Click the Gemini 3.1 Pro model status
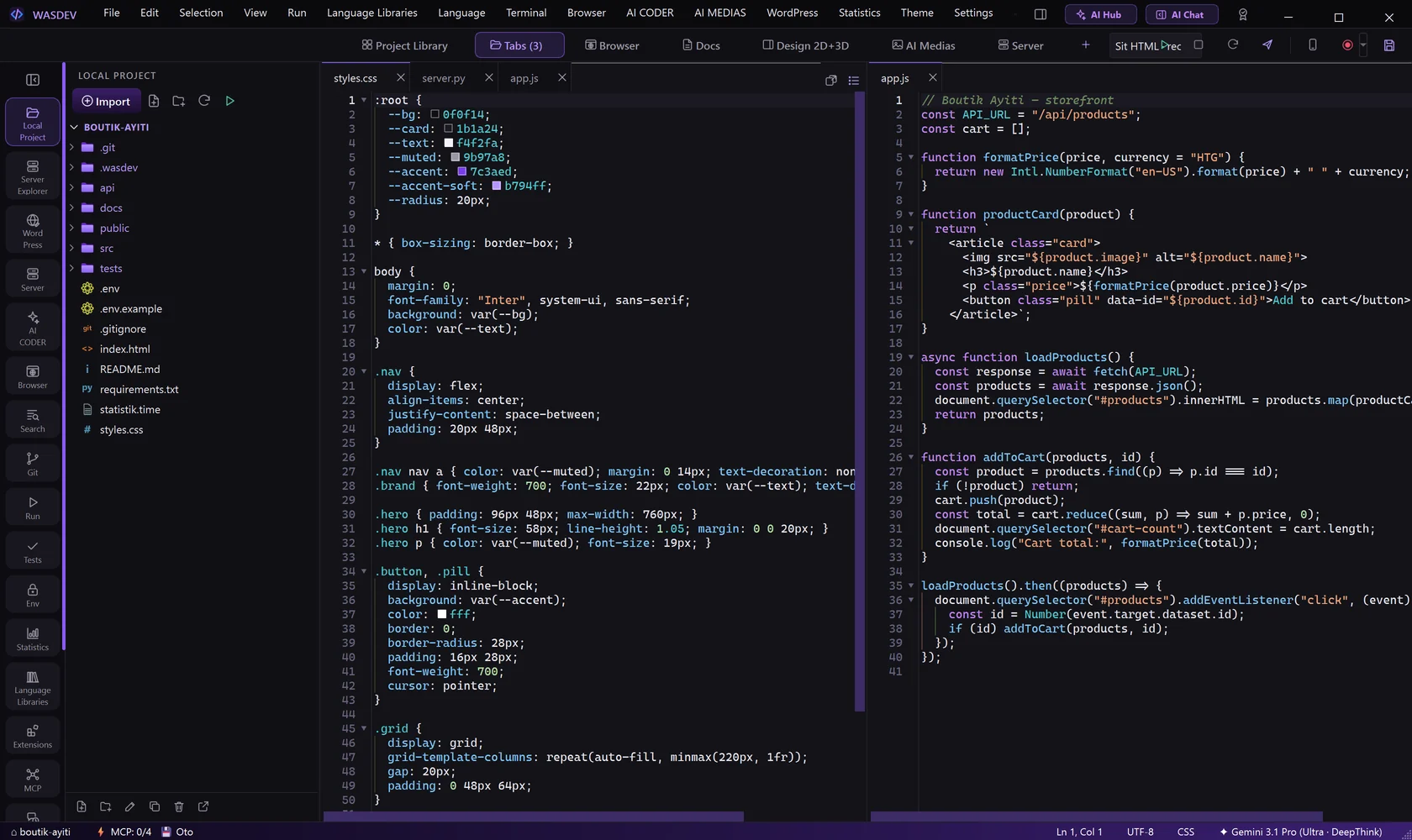The height and width of the screenshot is (840, 1412). pyautogui.click(x=1300, y=832)
